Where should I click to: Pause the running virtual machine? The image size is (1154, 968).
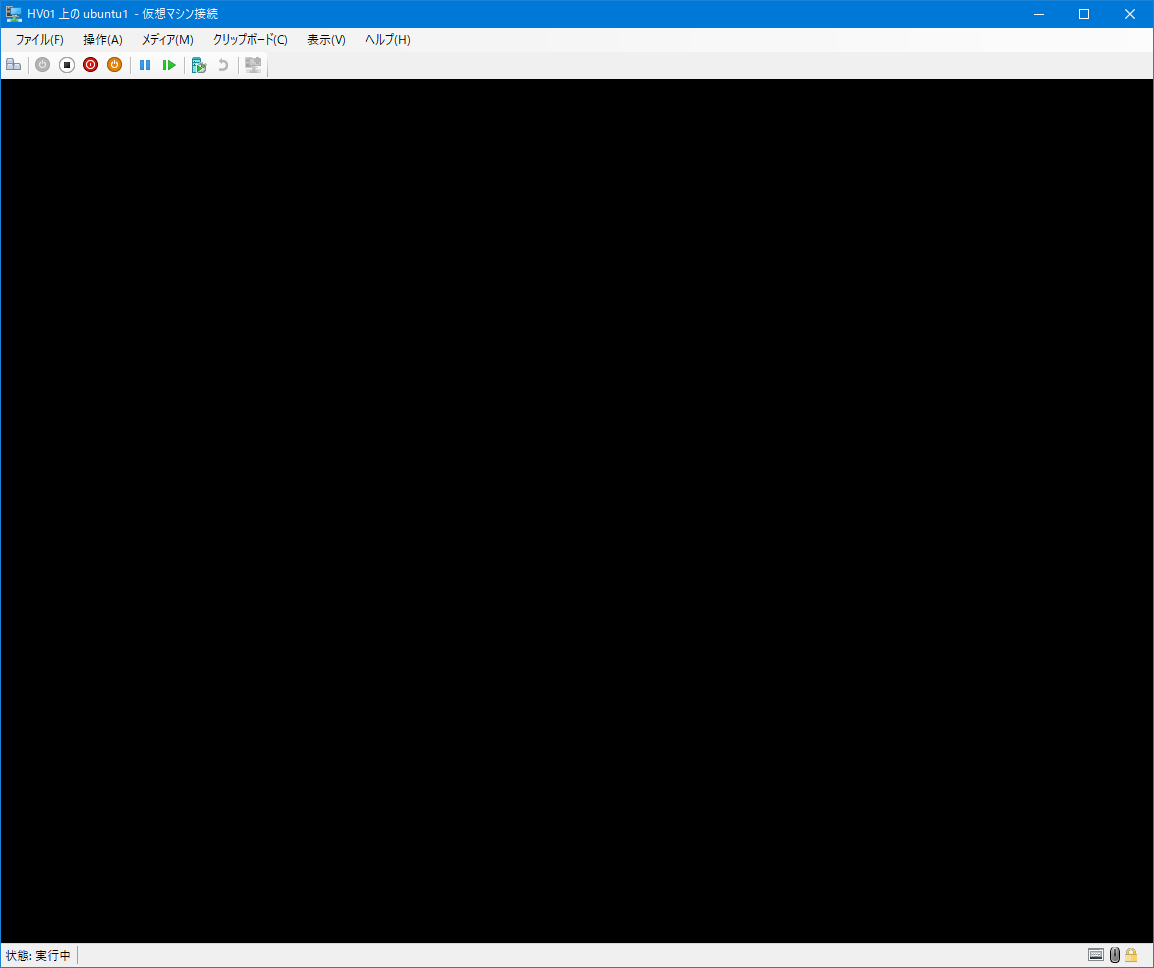coord(145,64)
